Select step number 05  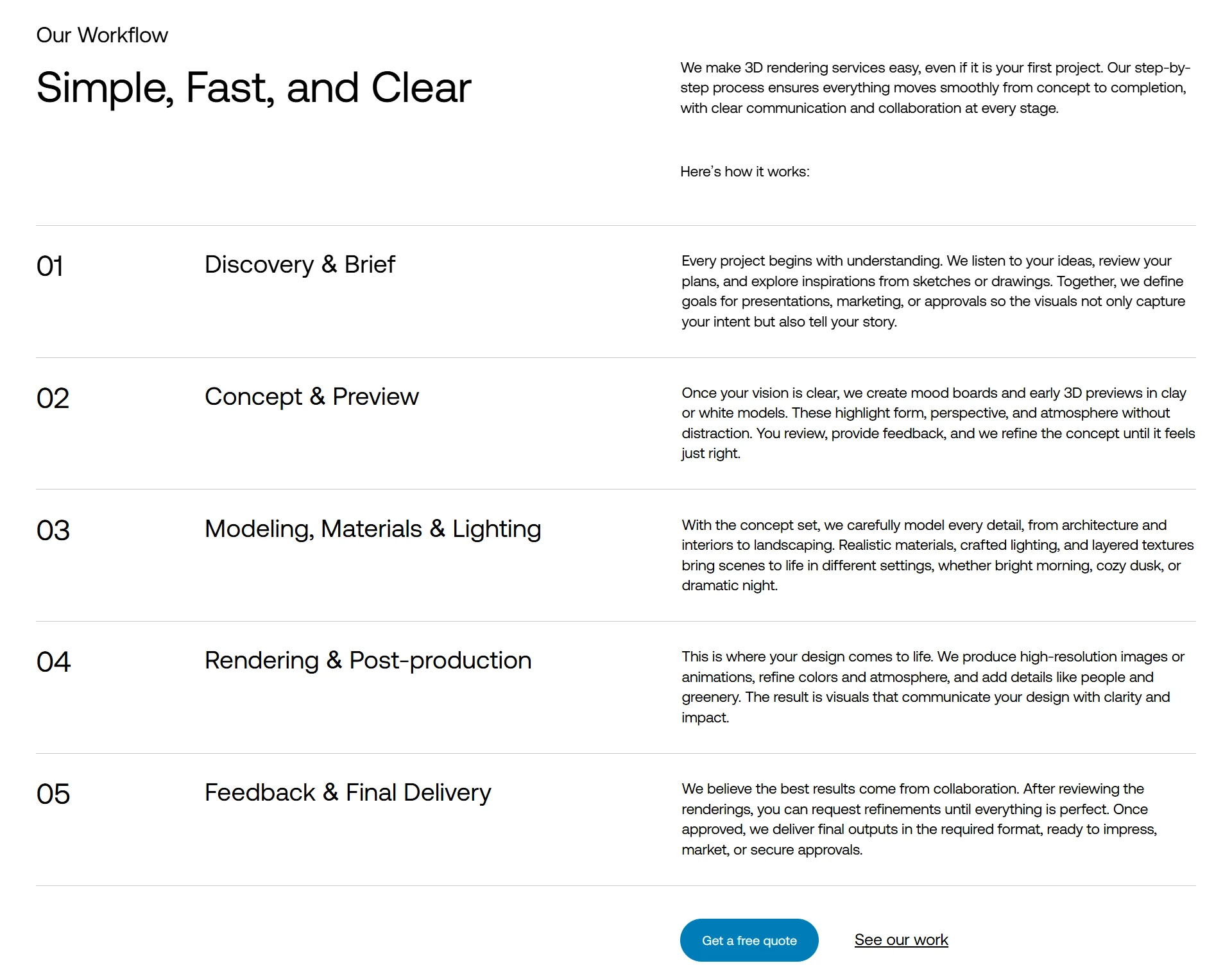pyautogui.click(x=53, y=794)
